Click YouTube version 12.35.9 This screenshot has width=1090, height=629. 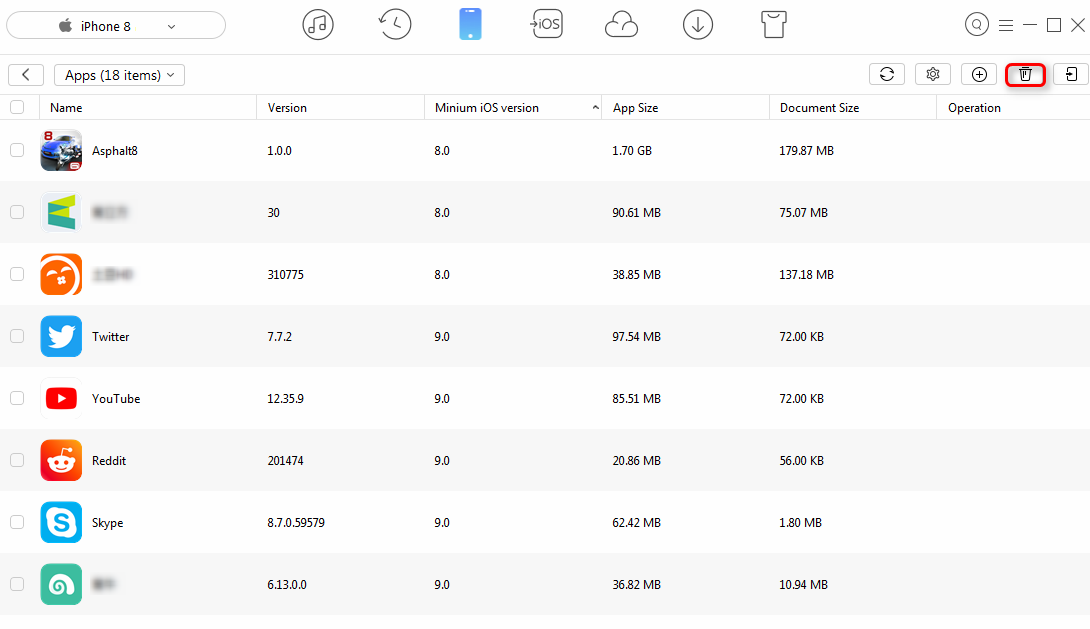[286, 399]
